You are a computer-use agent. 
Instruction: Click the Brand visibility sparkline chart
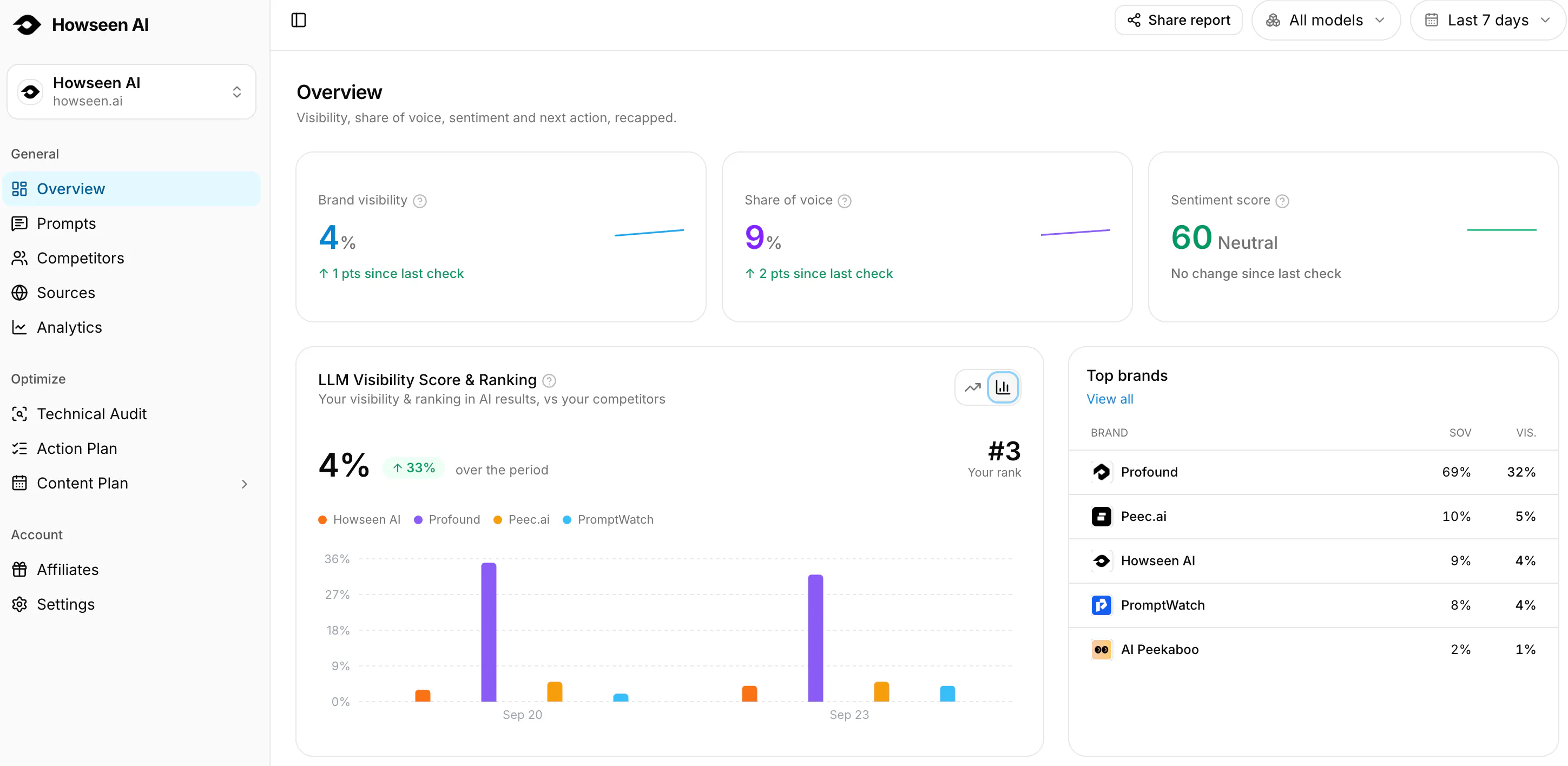click(649, 233)
